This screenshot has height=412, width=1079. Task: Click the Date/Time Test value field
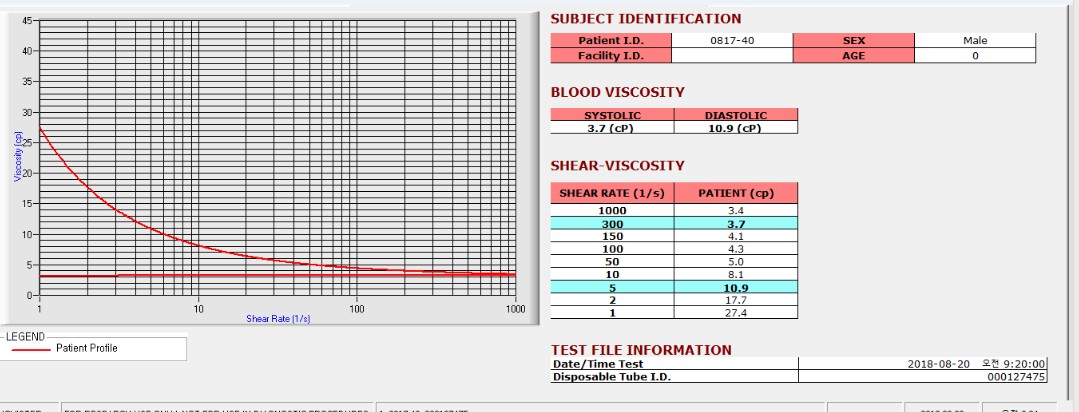coord(923,364)
